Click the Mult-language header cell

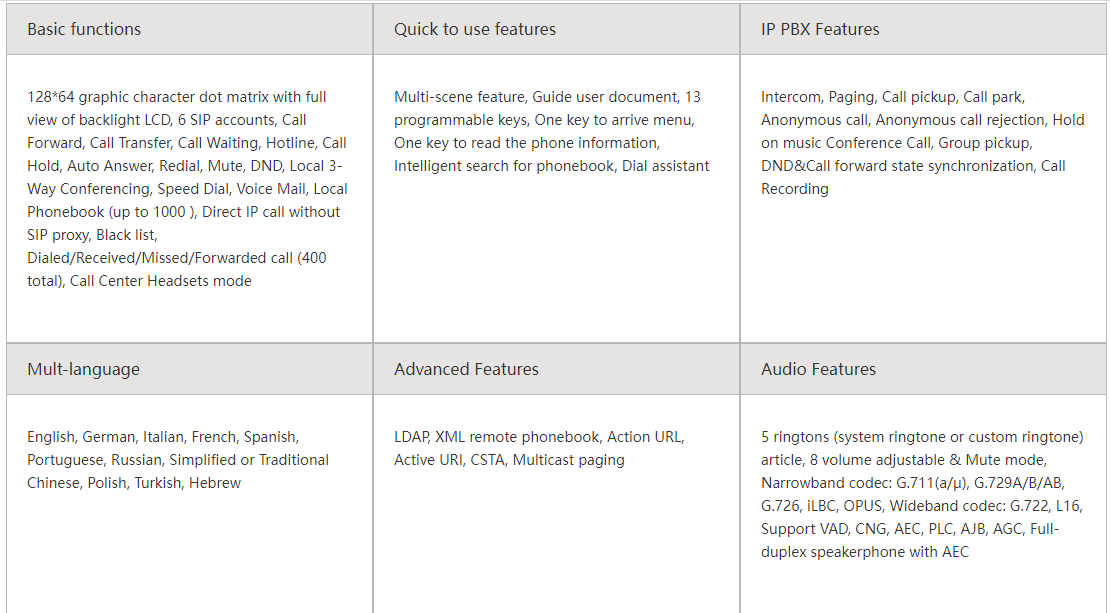coord(190,369)
